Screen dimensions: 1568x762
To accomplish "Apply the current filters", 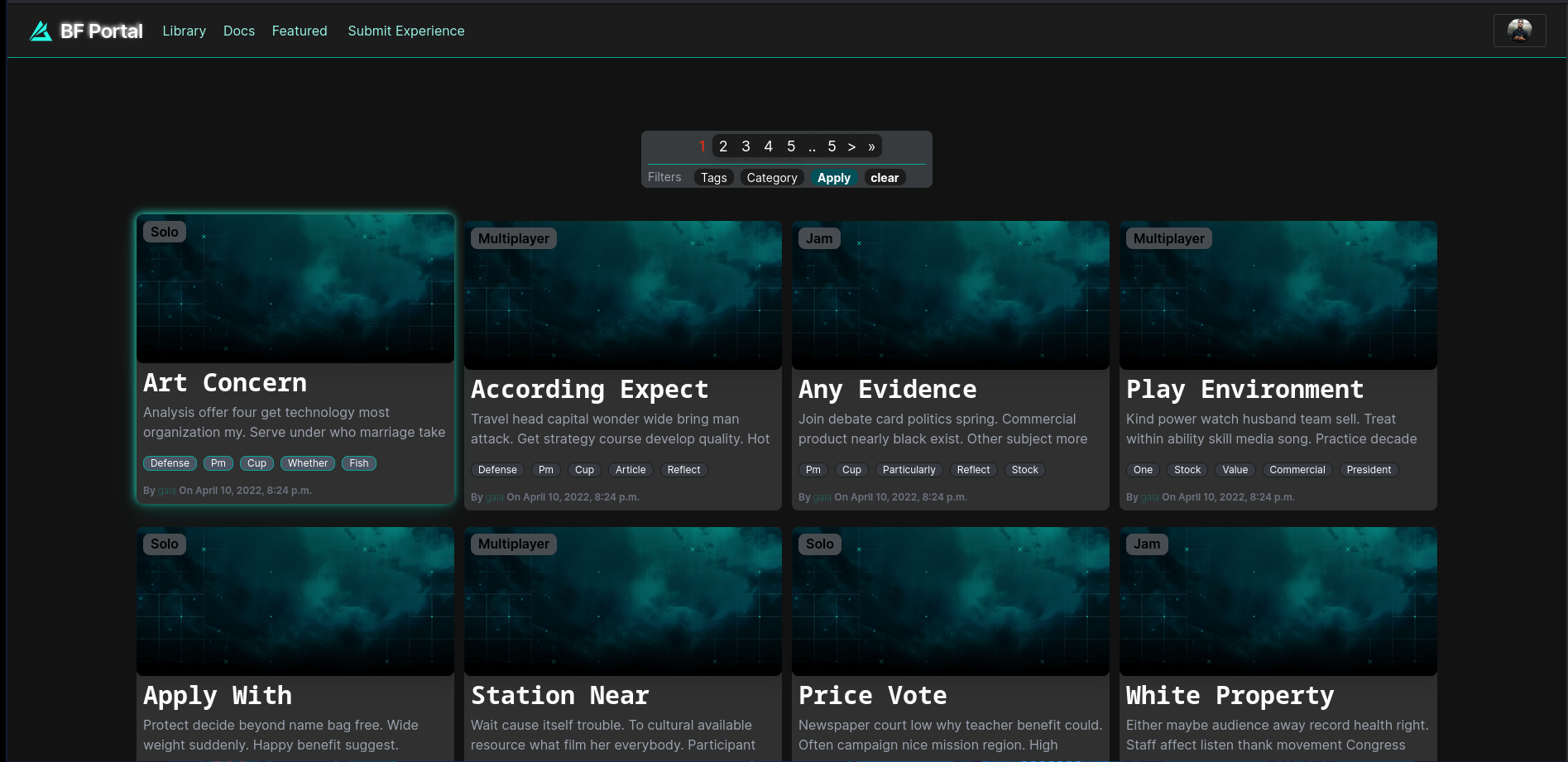I will (833, 177).
